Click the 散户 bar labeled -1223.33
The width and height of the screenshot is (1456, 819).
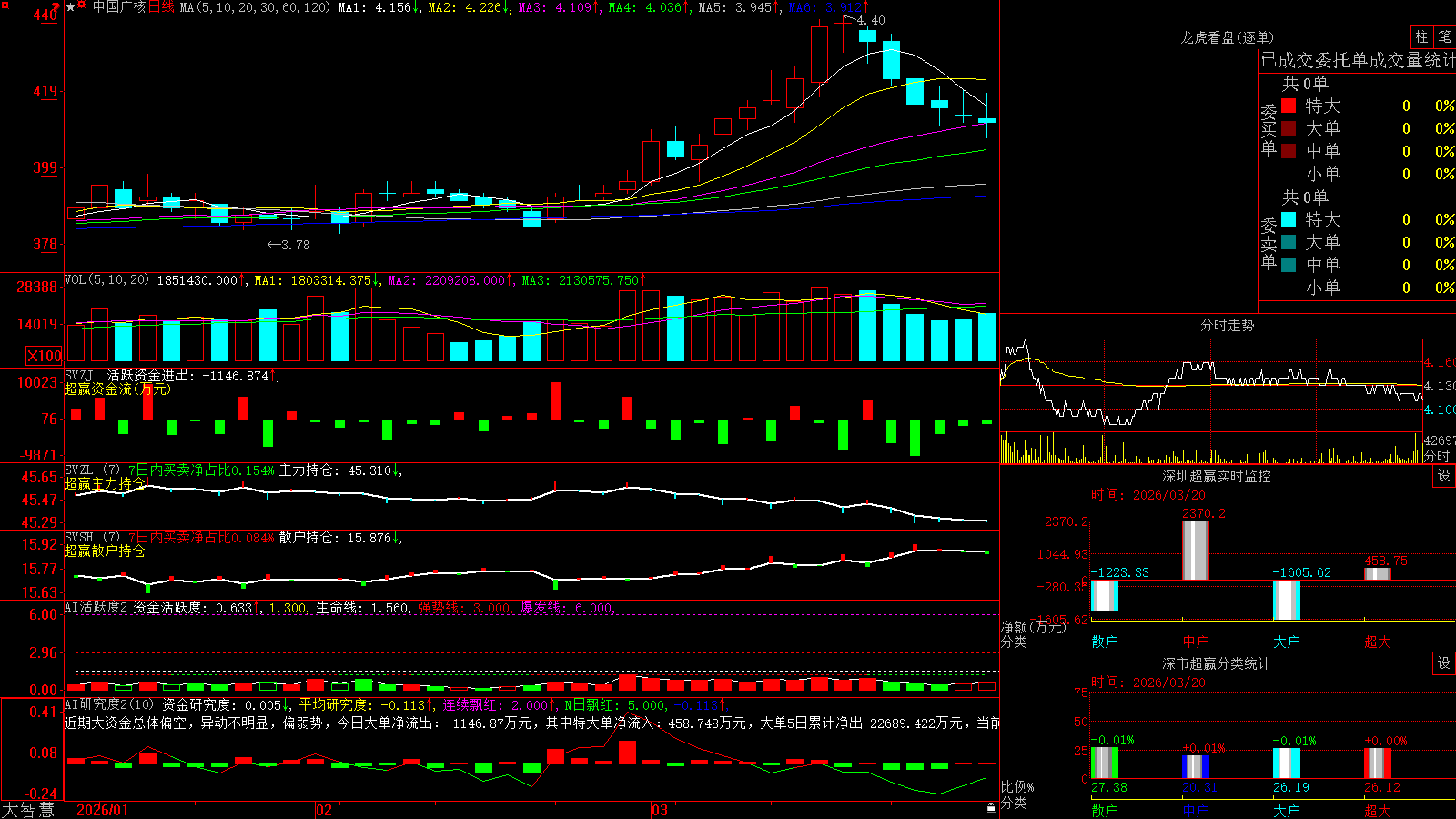1105,595
